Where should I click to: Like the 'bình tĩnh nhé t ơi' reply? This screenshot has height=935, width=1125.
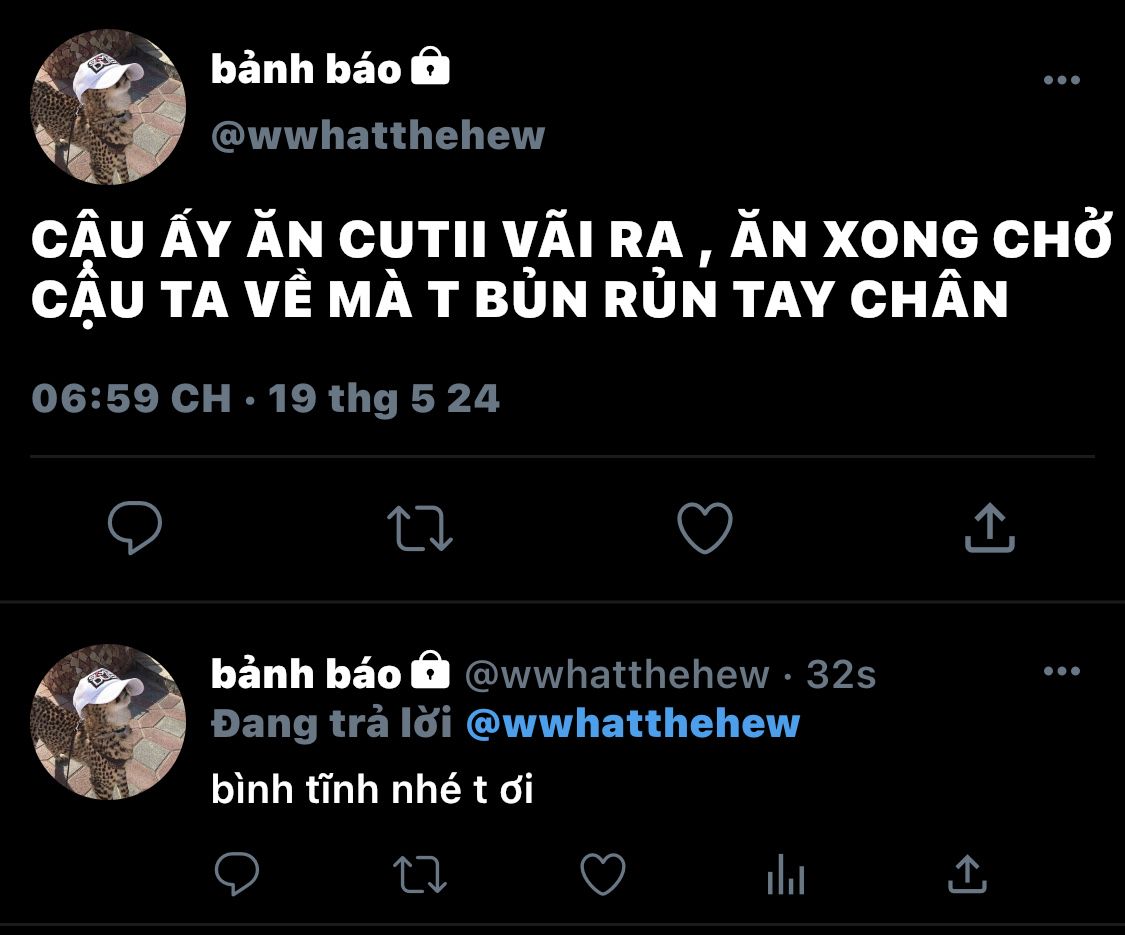pyautogui.click(x=603, y=873)
